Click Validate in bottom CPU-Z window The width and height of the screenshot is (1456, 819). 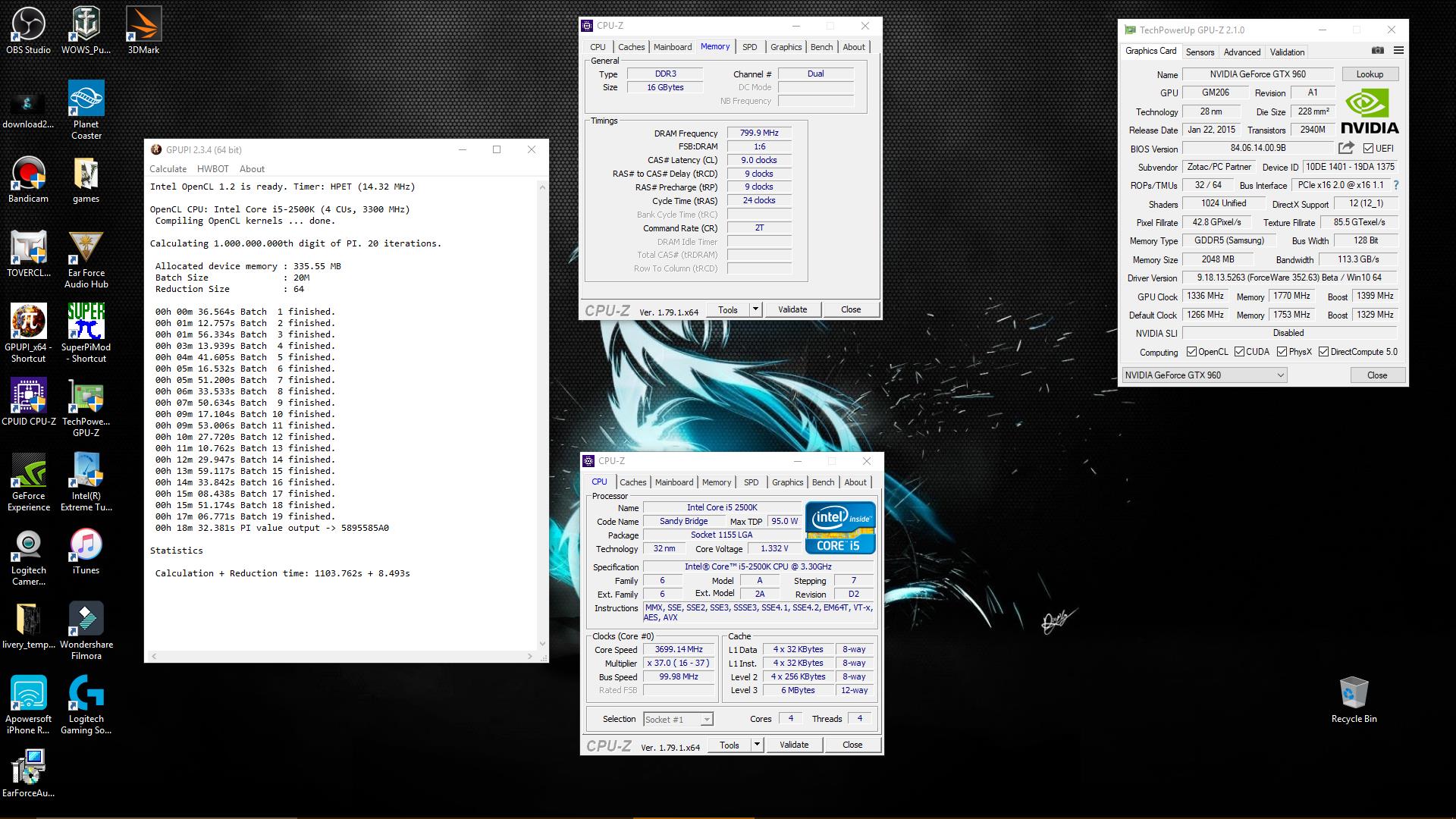(794, 745)
